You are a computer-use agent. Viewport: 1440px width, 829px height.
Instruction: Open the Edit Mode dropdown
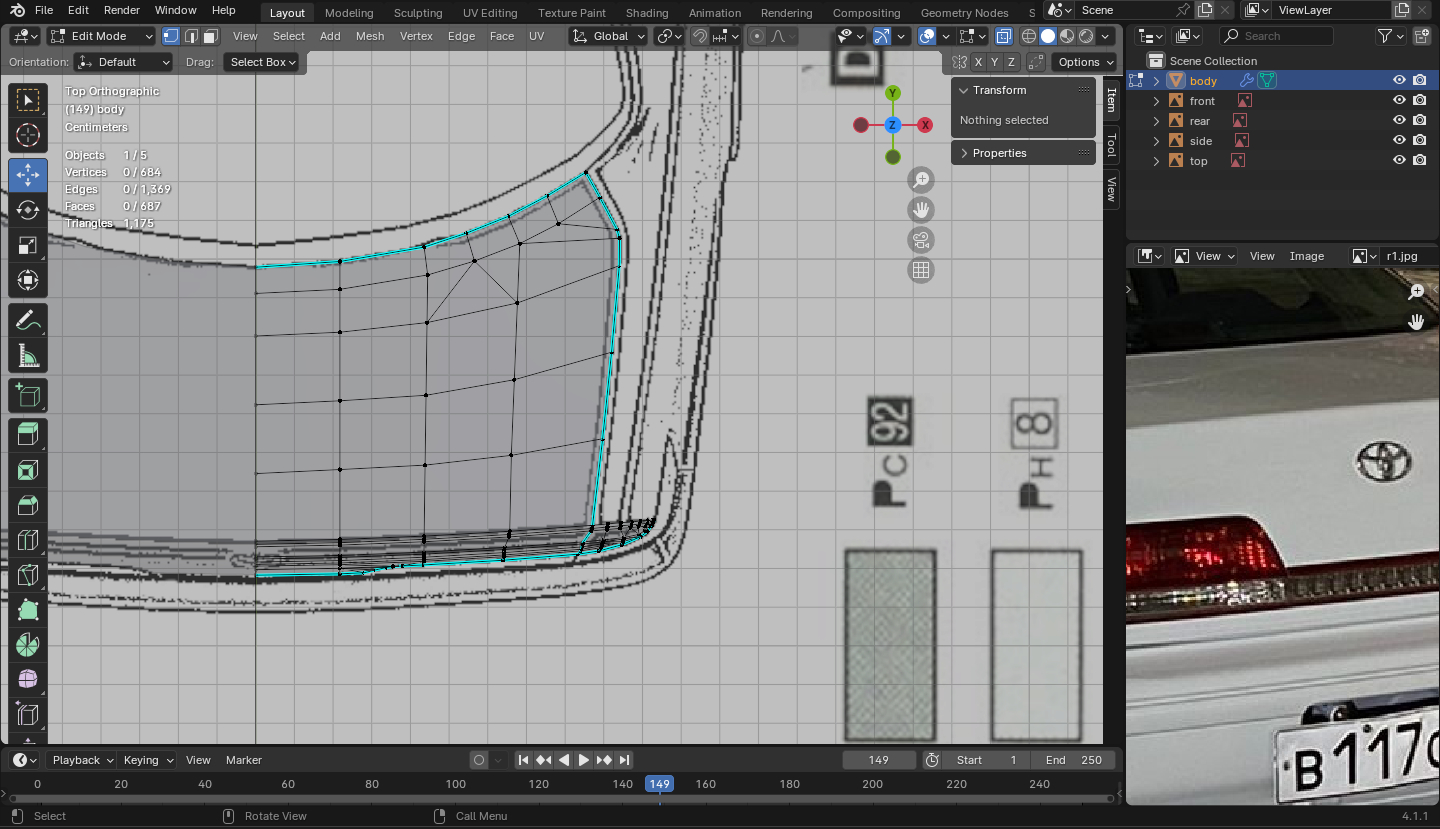coord(101,36)
